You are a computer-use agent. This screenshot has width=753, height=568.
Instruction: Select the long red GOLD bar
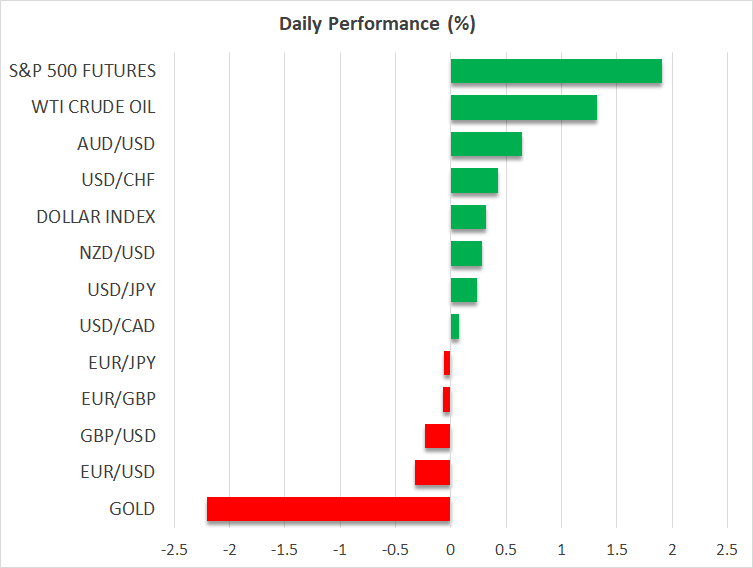[x=328, y=509]
